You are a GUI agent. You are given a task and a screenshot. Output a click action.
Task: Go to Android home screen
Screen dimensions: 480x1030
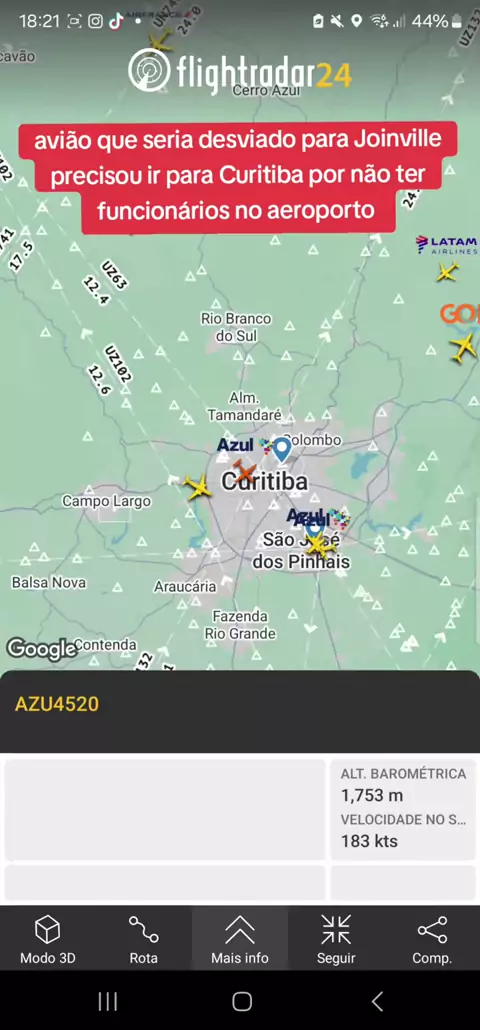[x=242, y=1001]
